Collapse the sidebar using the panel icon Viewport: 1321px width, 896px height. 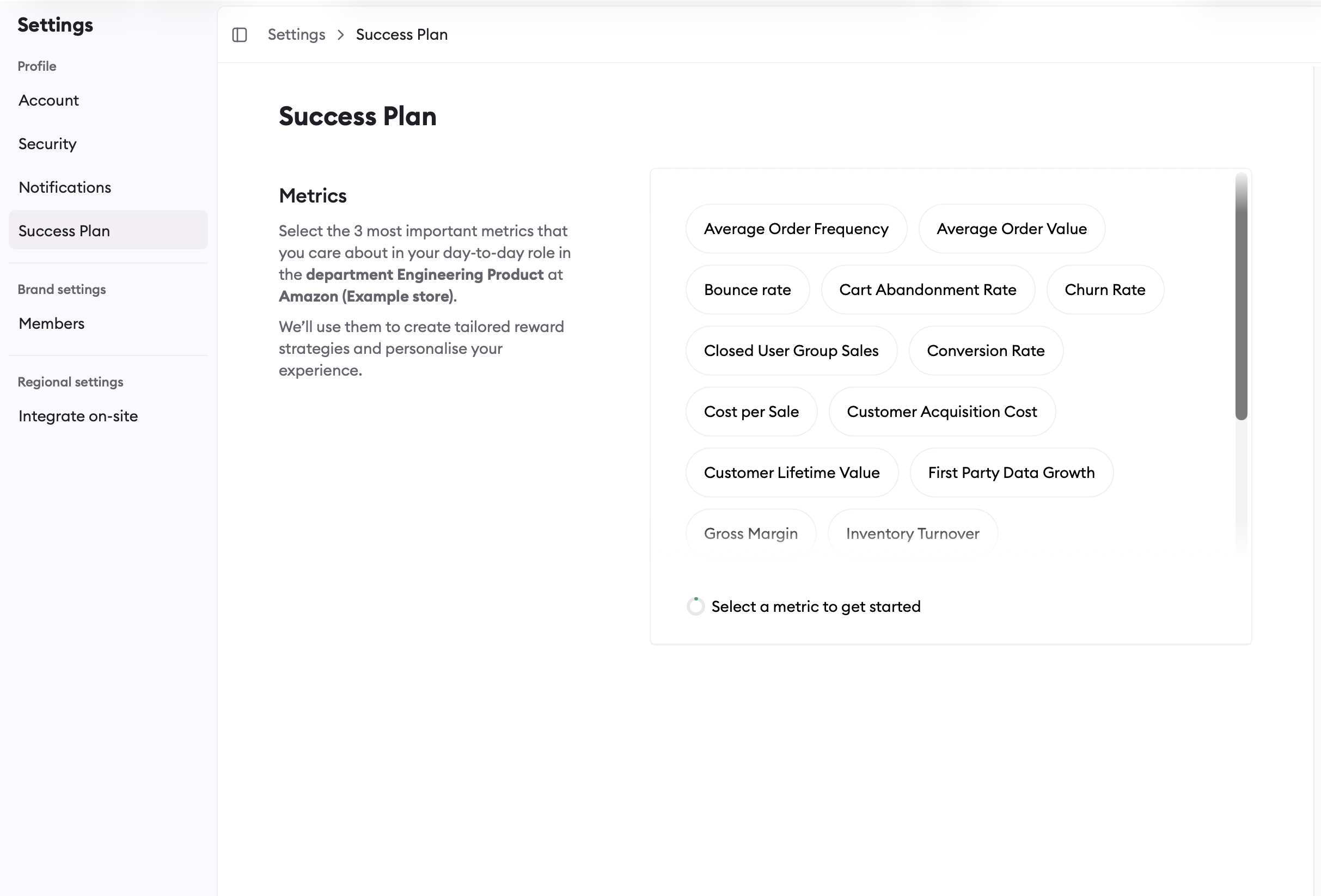tap(239, 34)
